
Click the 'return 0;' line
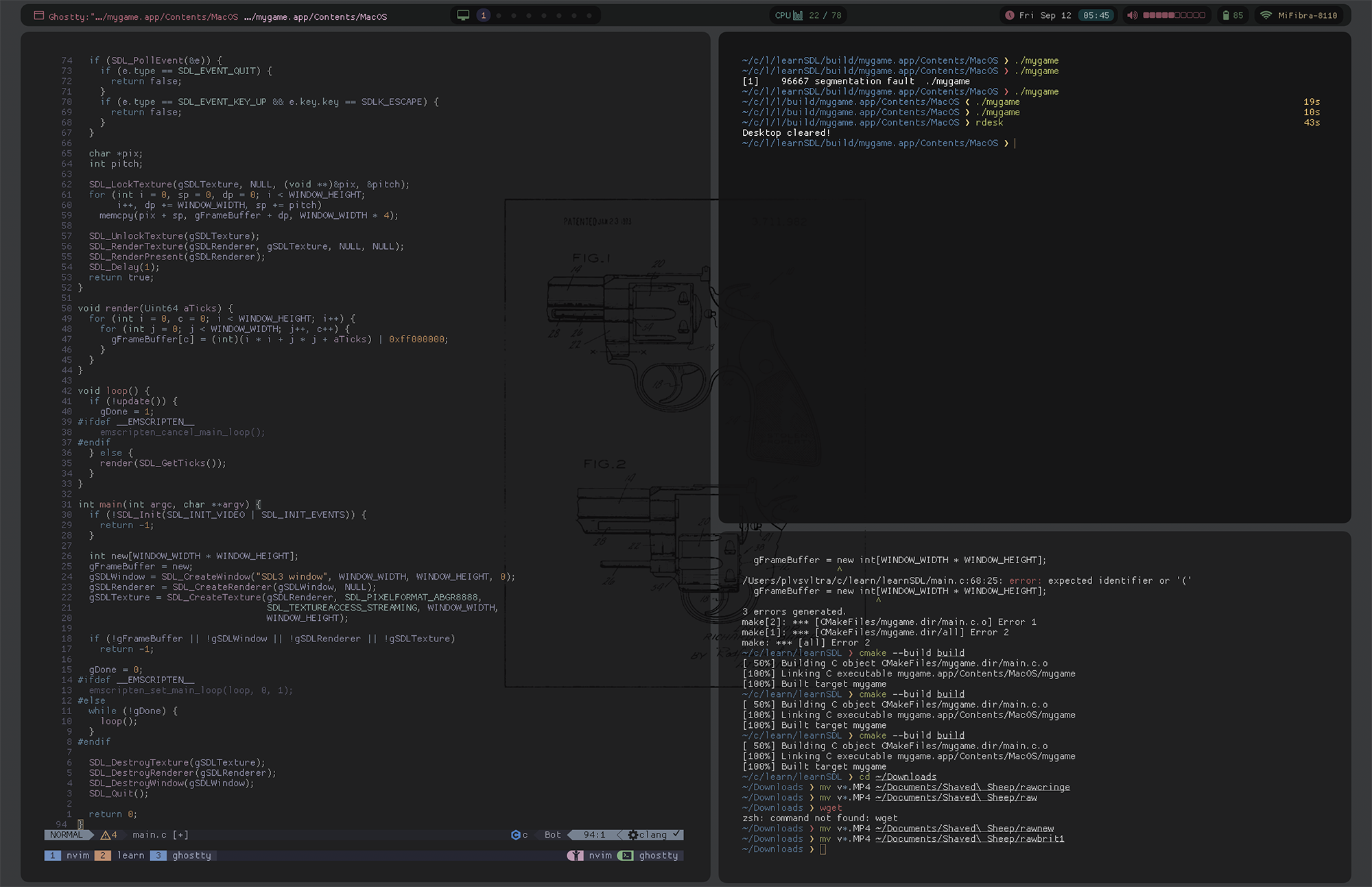coord(113,814)
